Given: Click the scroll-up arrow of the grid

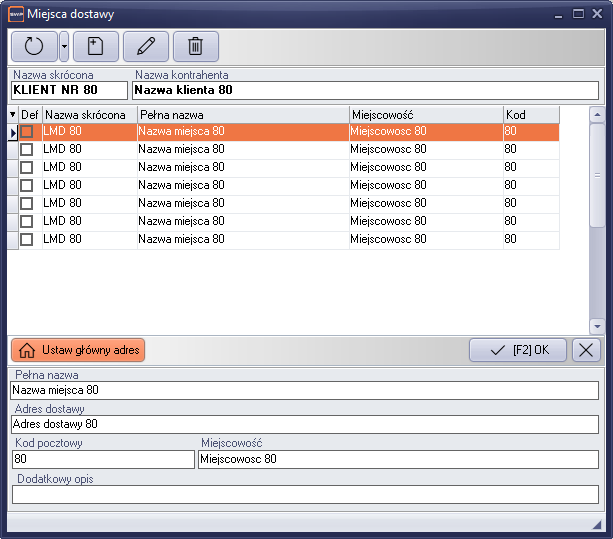Looking at the screenshot, I should (597, 114).
